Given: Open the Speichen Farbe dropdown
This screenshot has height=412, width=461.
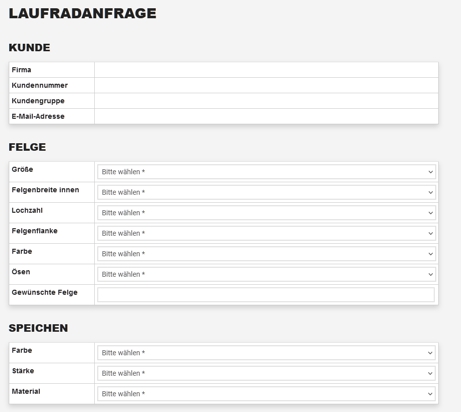Looking at the screenshot, I should coord(266,353).
